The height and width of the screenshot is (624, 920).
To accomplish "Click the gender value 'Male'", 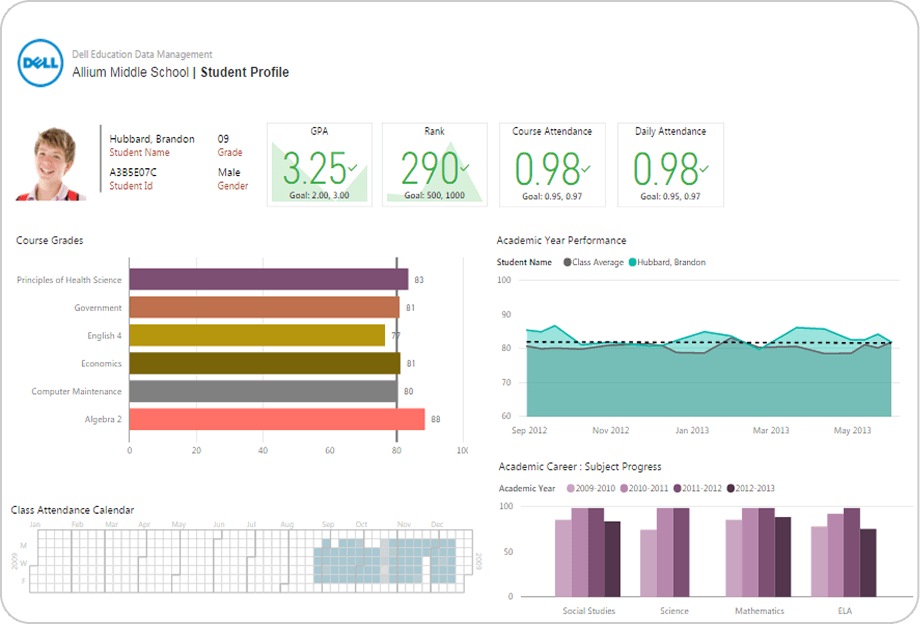I will [229, 172].
